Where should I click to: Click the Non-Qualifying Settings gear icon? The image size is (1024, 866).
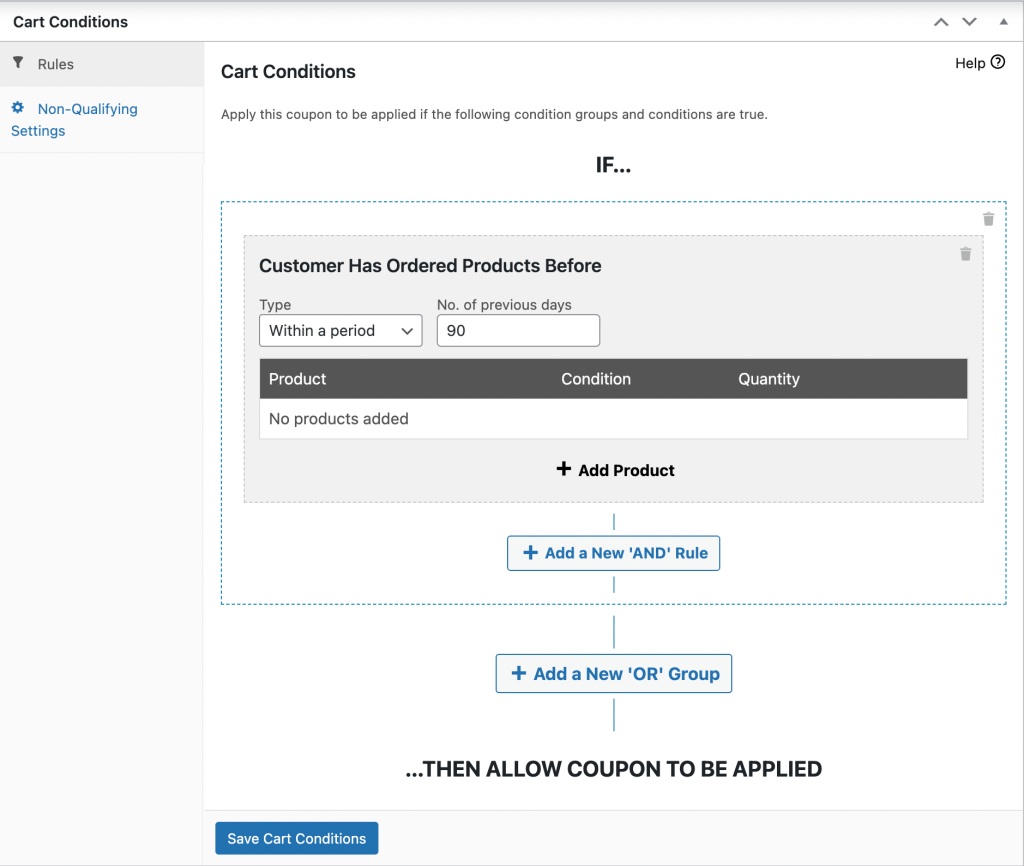(x=18, y=108)
